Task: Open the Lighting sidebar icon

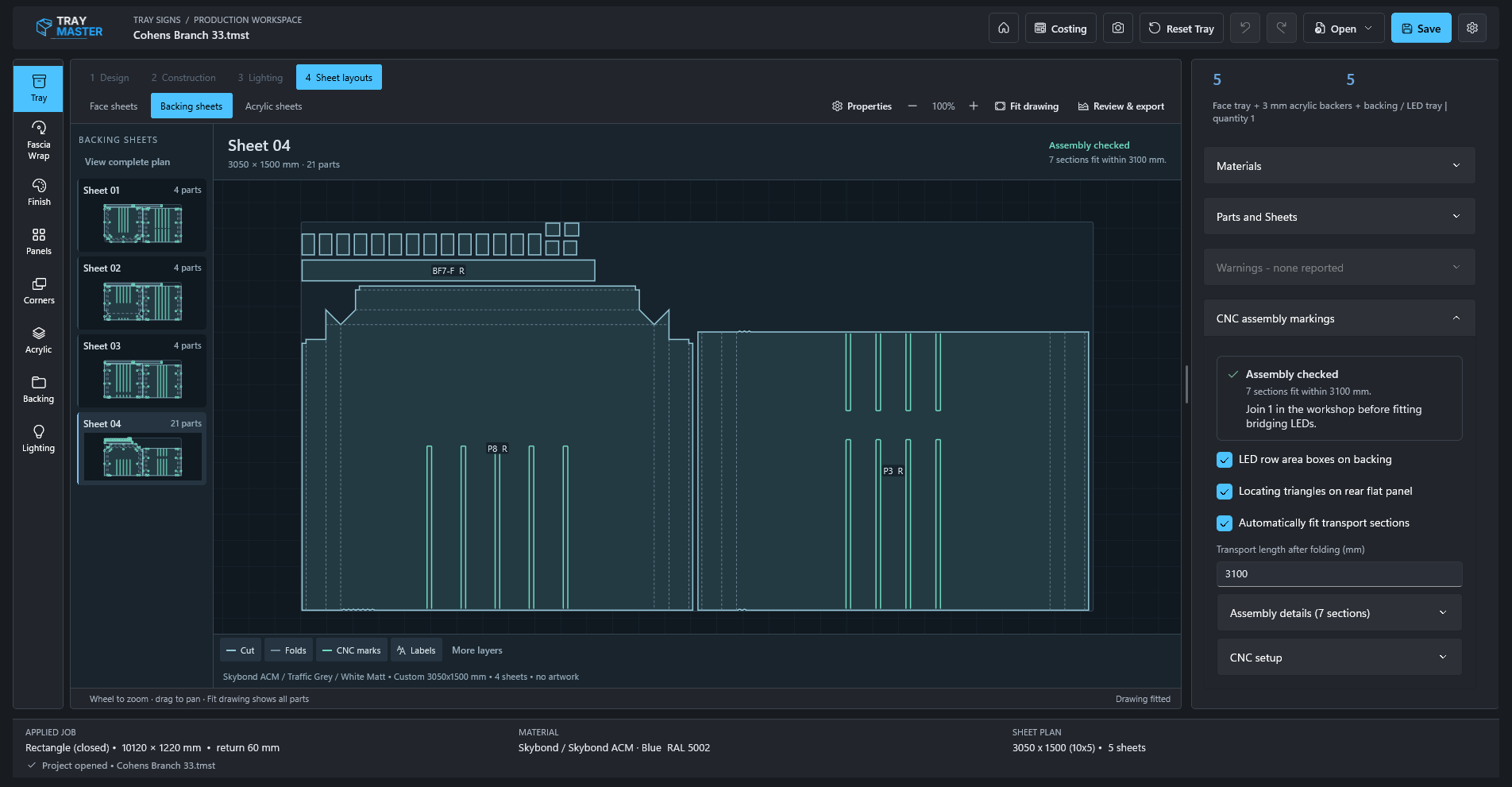Action: click(x=38, y=438)
